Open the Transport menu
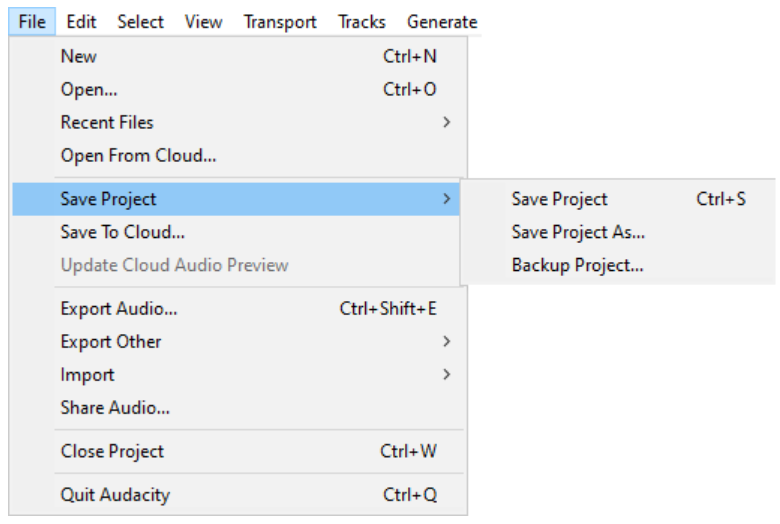Viewport: 780px width, 524px height. point(280,22)
